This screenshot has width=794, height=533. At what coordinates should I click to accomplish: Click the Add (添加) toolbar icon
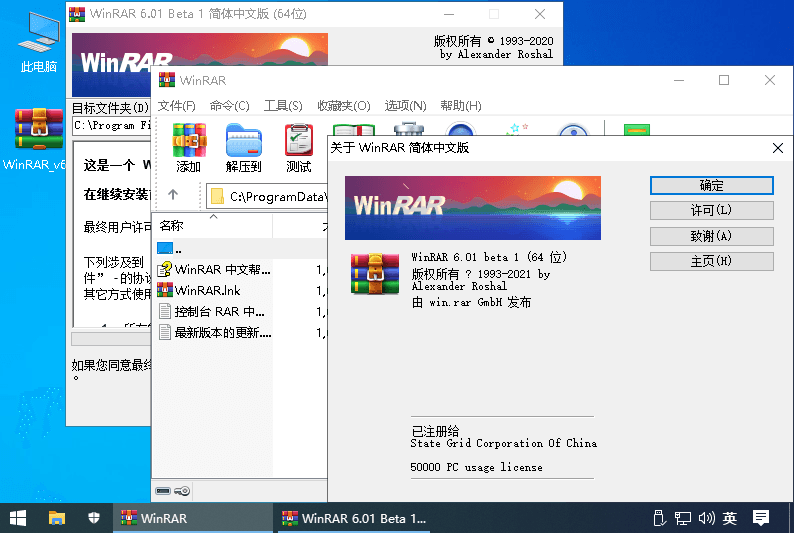(188, 148)
